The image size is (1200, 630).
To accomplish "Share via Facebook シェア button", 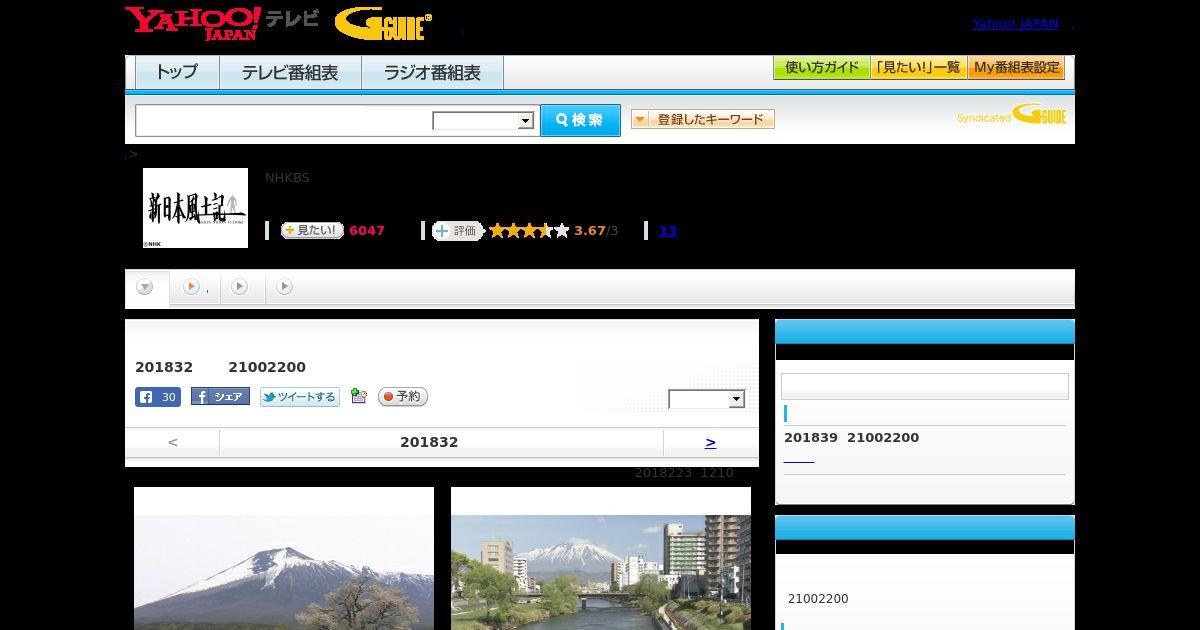I will coord(220,397).
